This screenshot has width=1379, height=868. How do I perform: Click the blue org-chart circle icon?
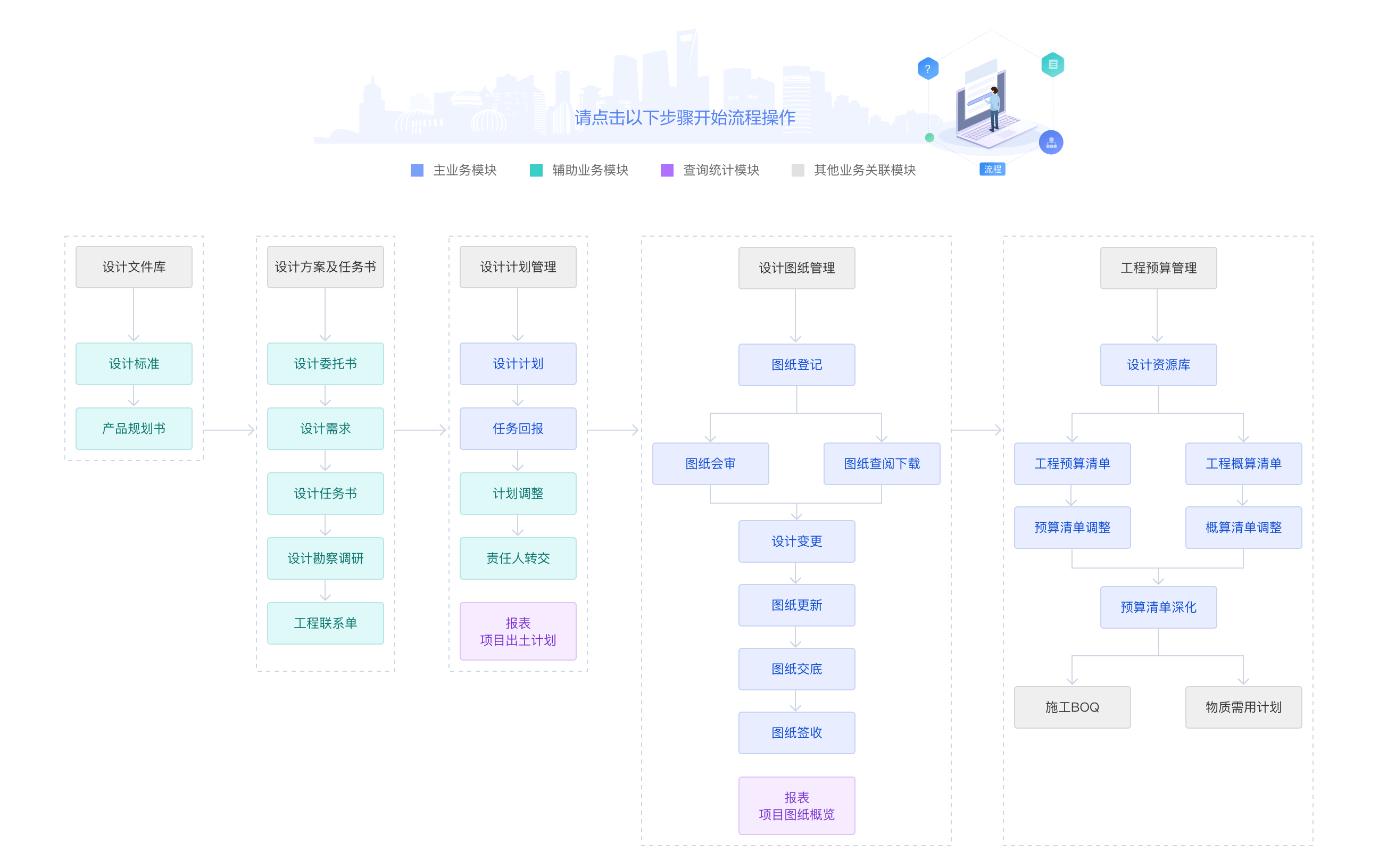point(1050,142)
